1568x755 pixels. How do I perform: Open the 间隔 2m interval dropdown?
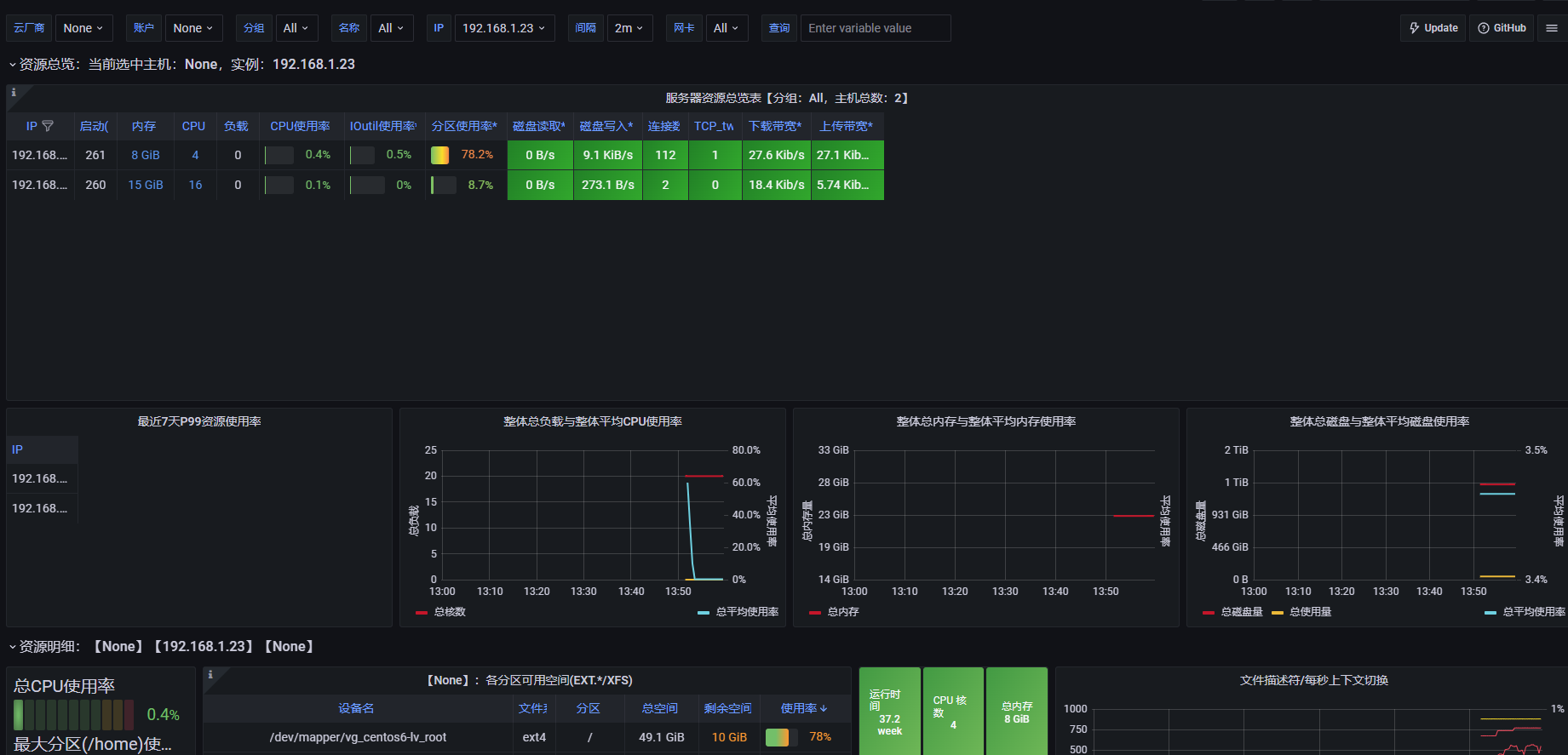(629, 28)
